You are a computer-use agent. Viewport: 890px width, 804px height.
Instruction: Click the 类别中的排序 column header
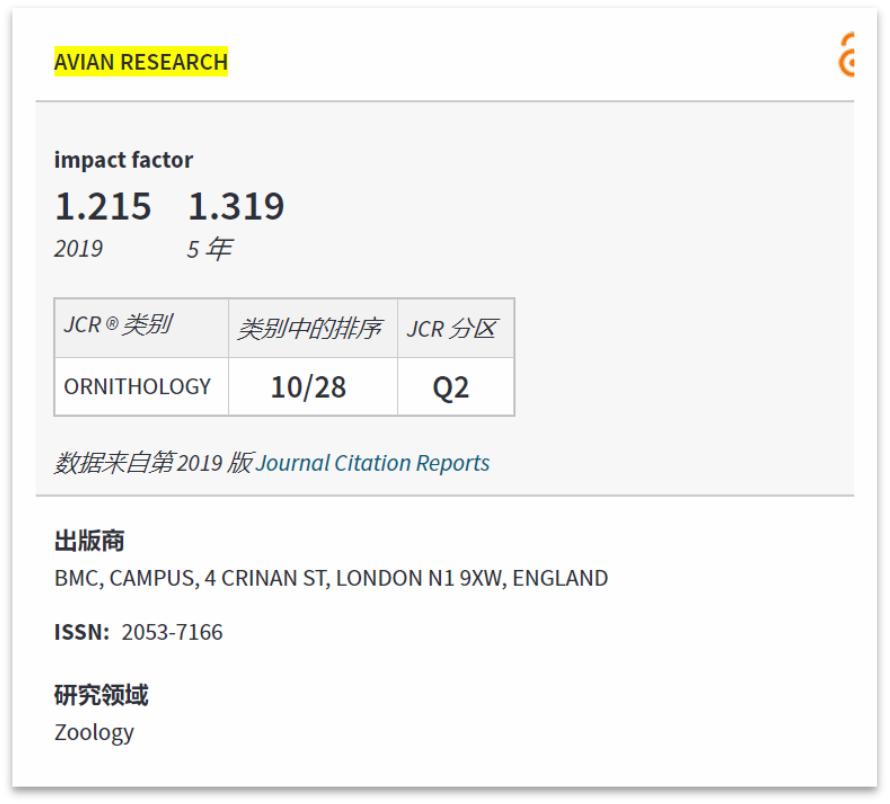pyautogui.click(x=313, y=328)
